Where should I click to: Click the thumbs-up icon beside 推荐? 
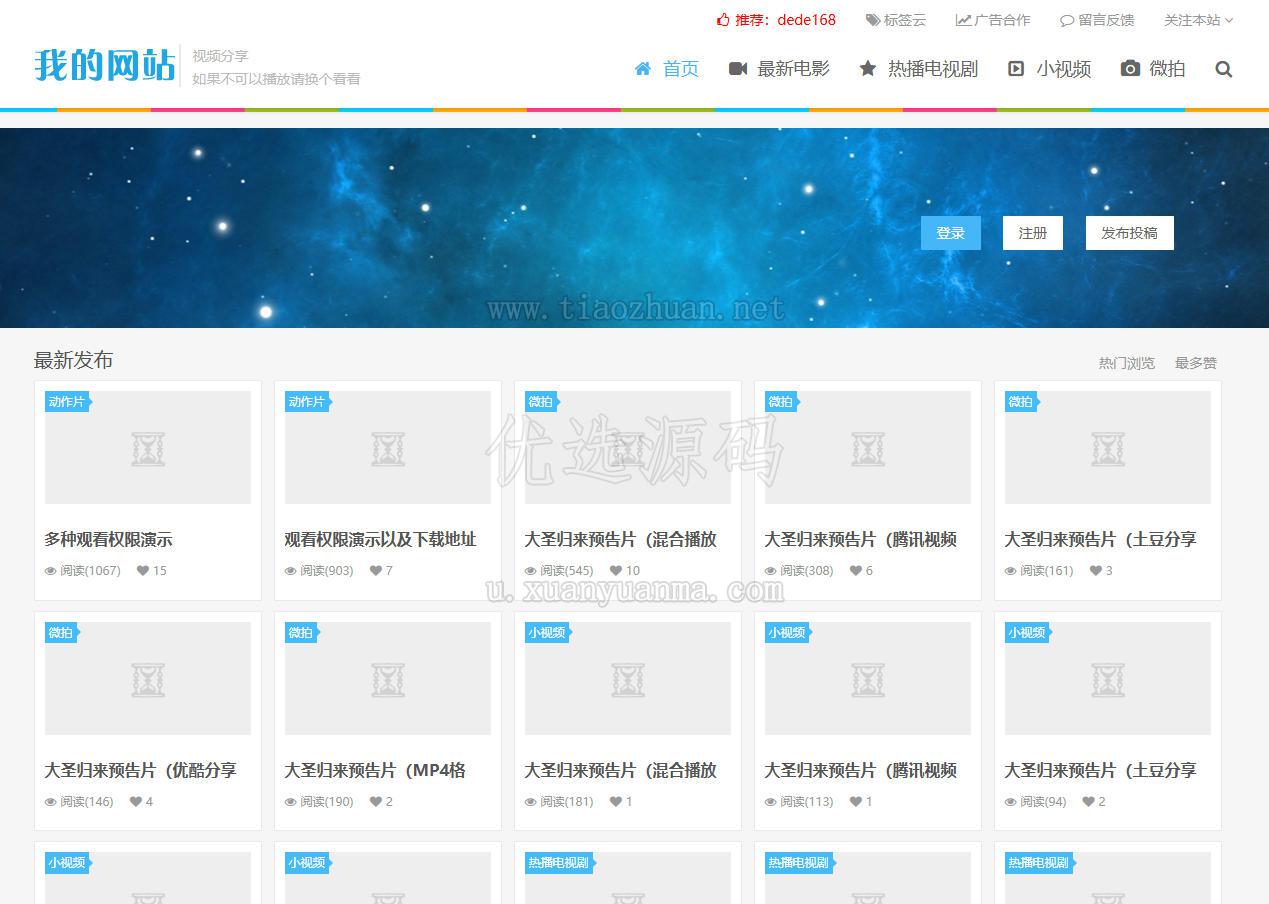pyautogui.click(x=723, y=20)
